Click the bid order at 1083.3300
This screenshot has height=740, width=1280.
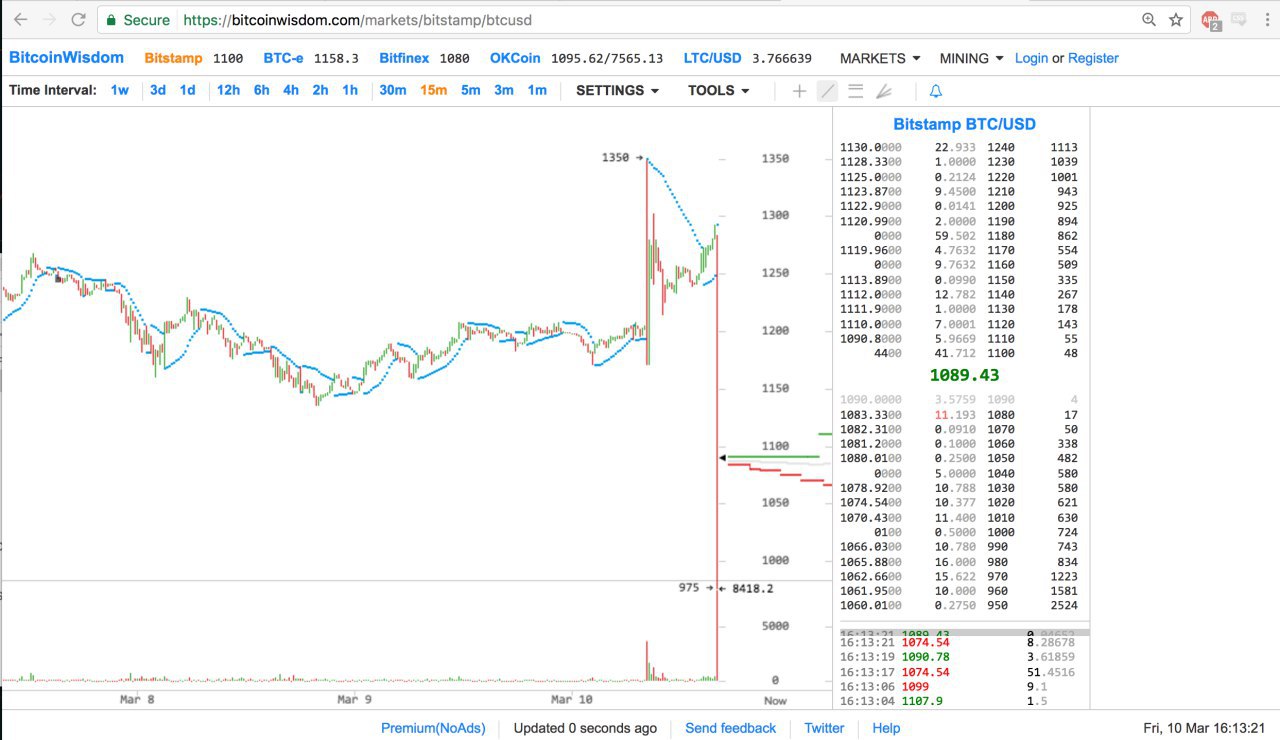click(x=908, y=415)
